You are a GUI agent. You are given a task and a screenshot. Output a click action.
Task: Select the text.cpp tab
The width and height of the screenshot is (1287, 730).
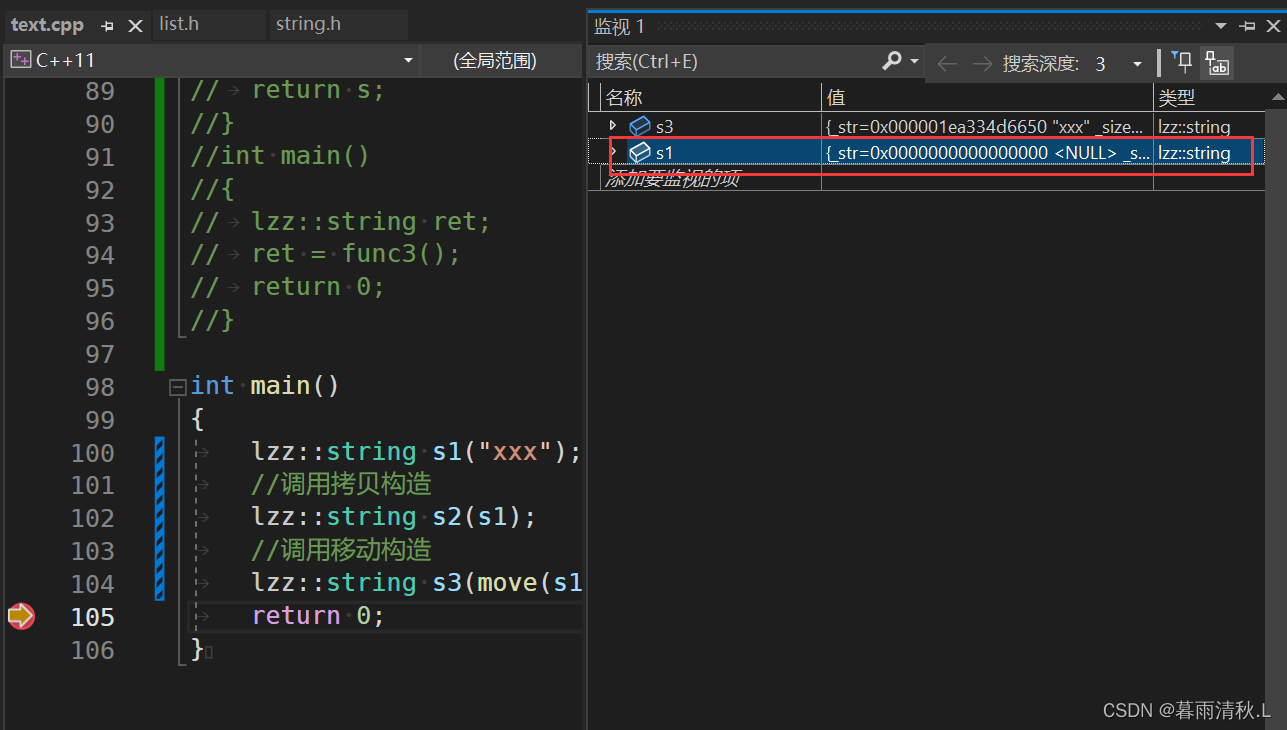click(47, 25)
